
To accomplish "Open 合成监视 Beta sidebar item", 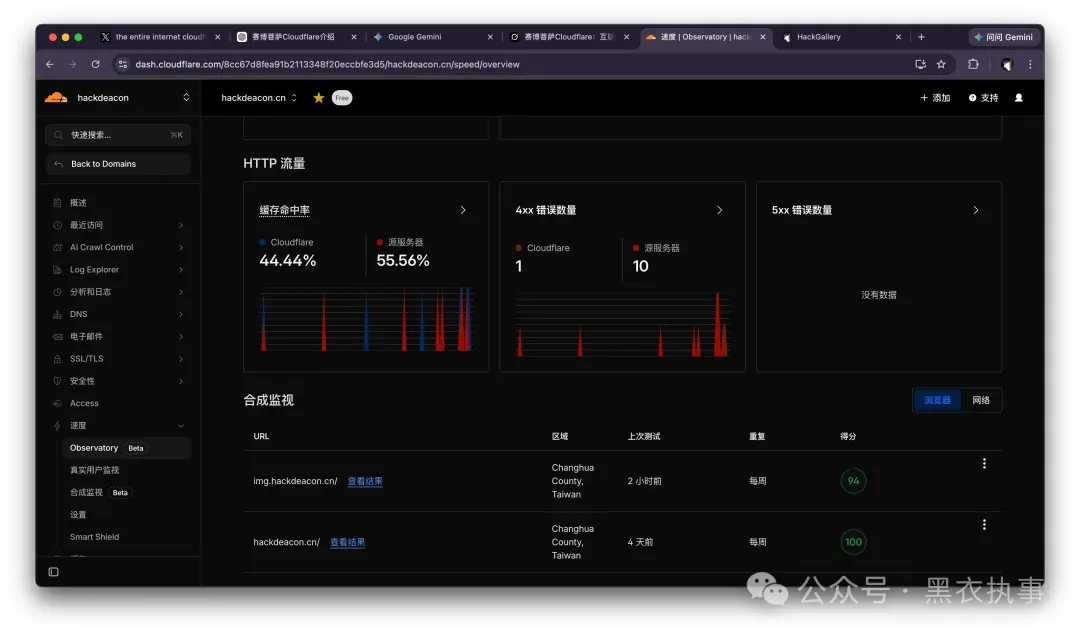I will coord(99,492).
